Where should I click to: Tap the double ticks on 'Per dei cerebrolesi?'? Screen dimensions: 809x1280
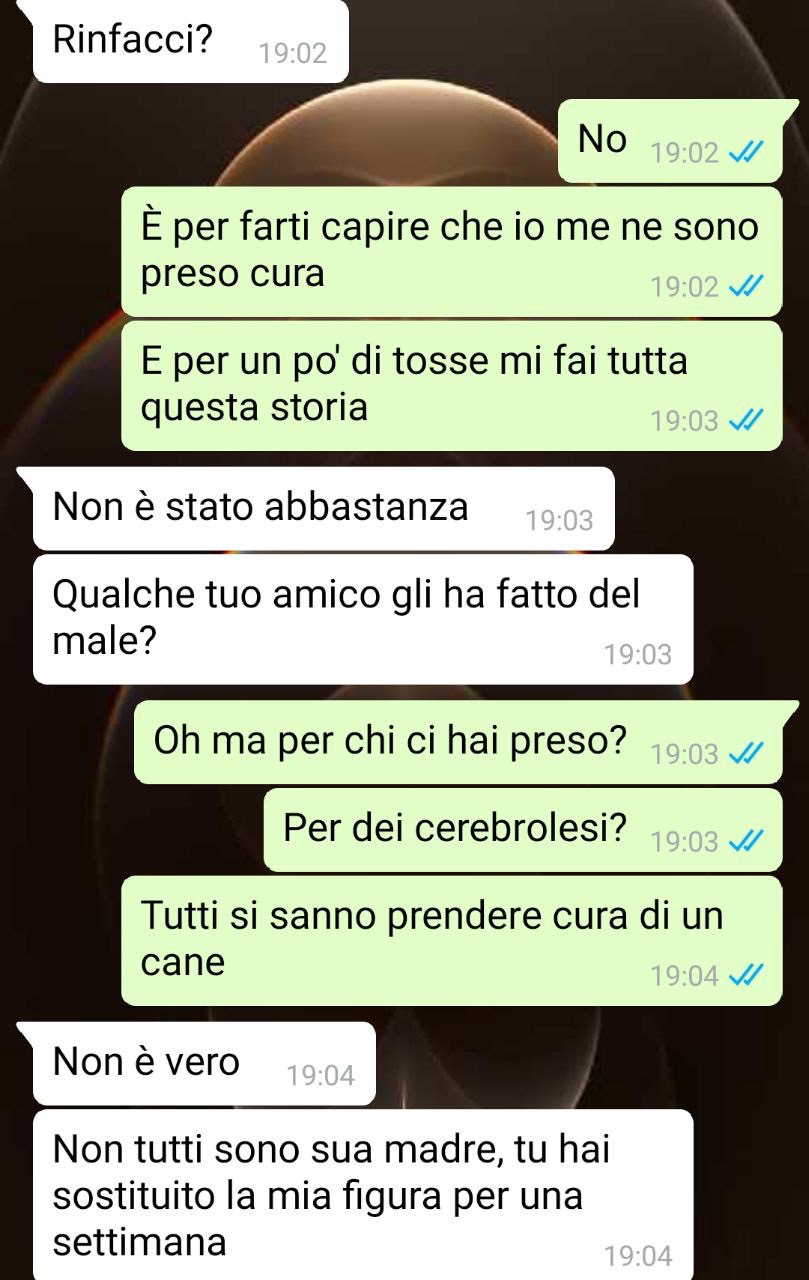click(747, 843)
